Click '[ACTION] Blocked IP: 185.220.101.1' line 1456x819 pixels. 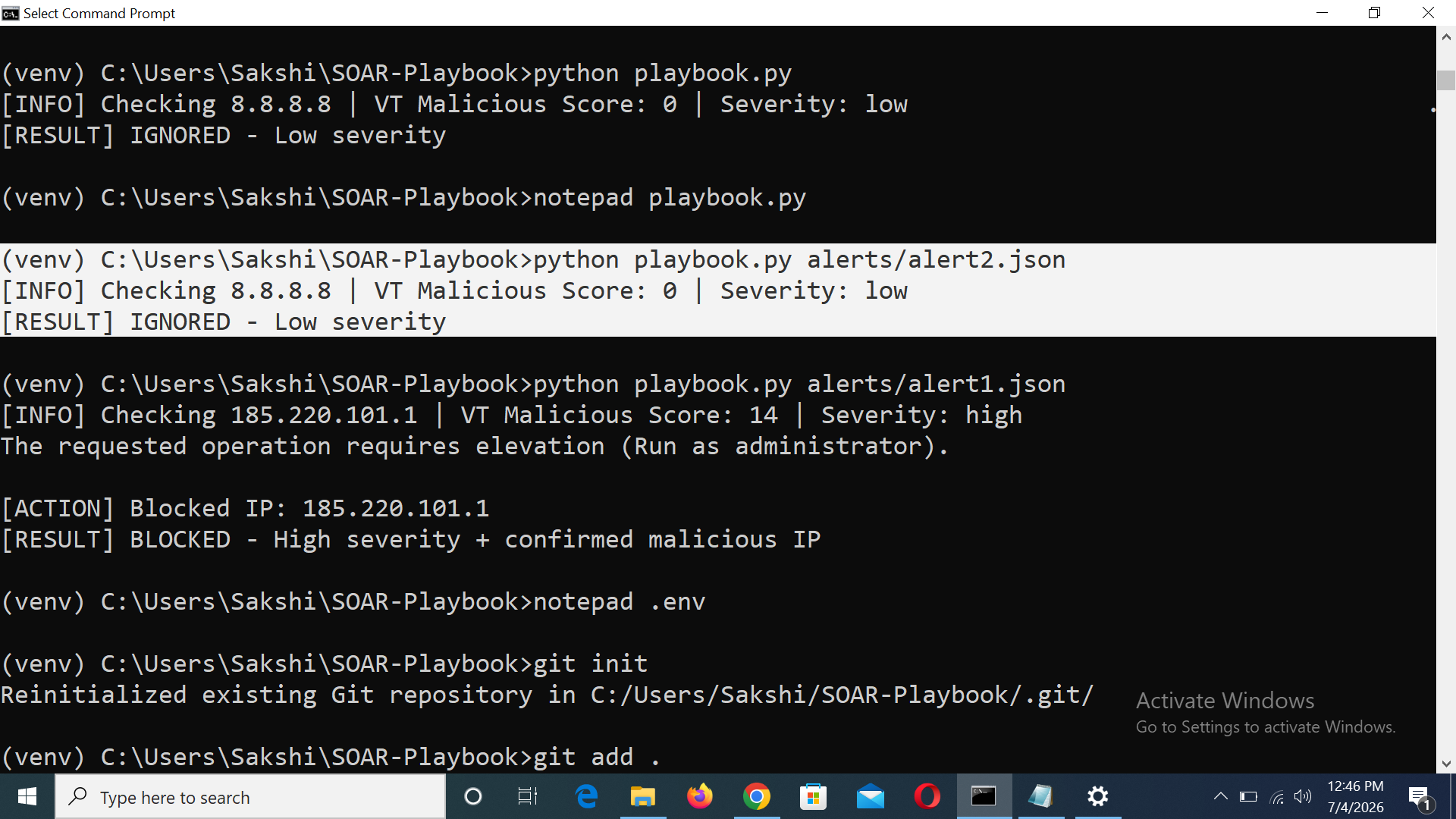coord(245,508)
